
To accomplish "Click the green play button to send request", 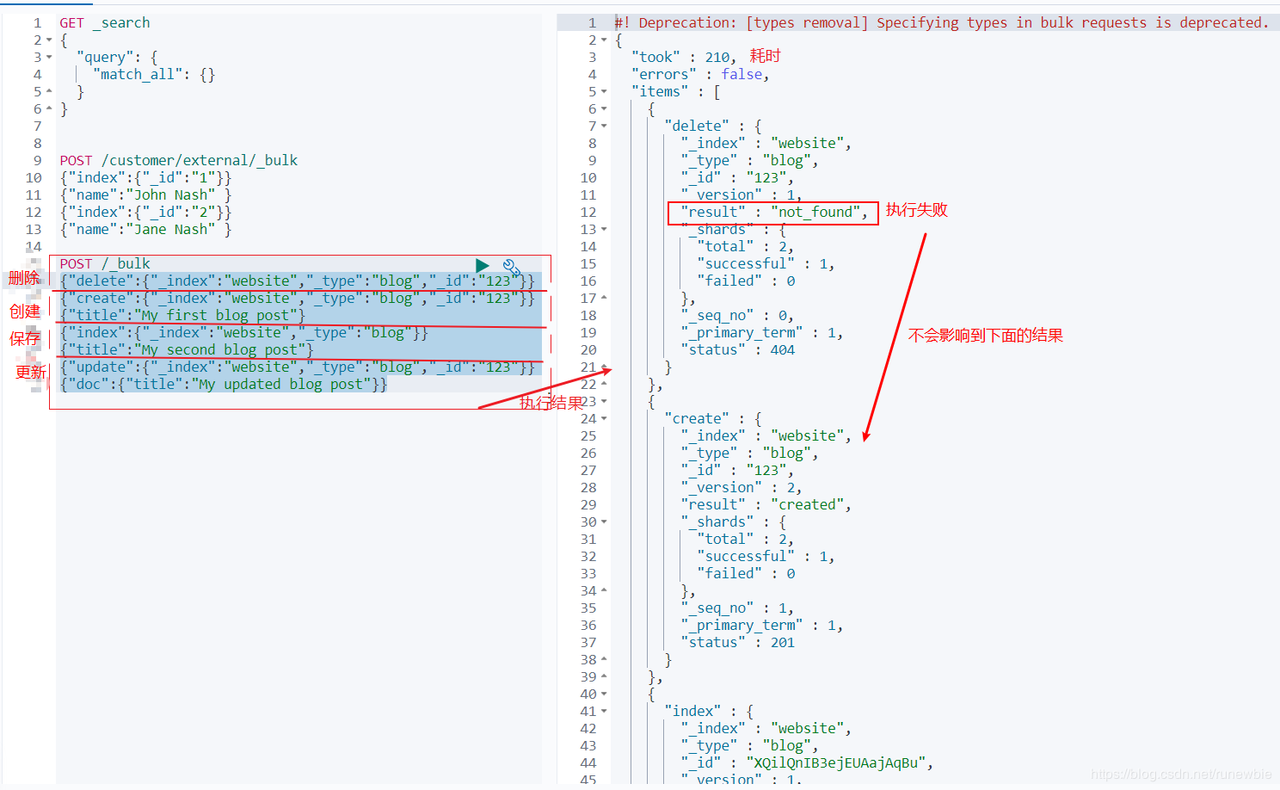I will [482, 265].
